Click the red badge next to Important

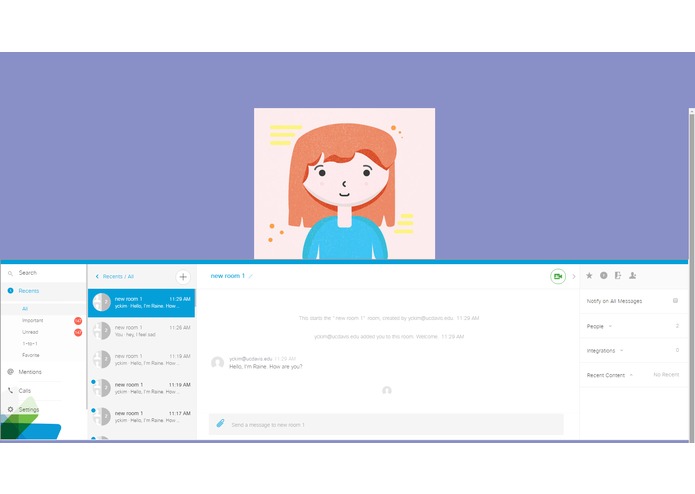pos(78,320)
